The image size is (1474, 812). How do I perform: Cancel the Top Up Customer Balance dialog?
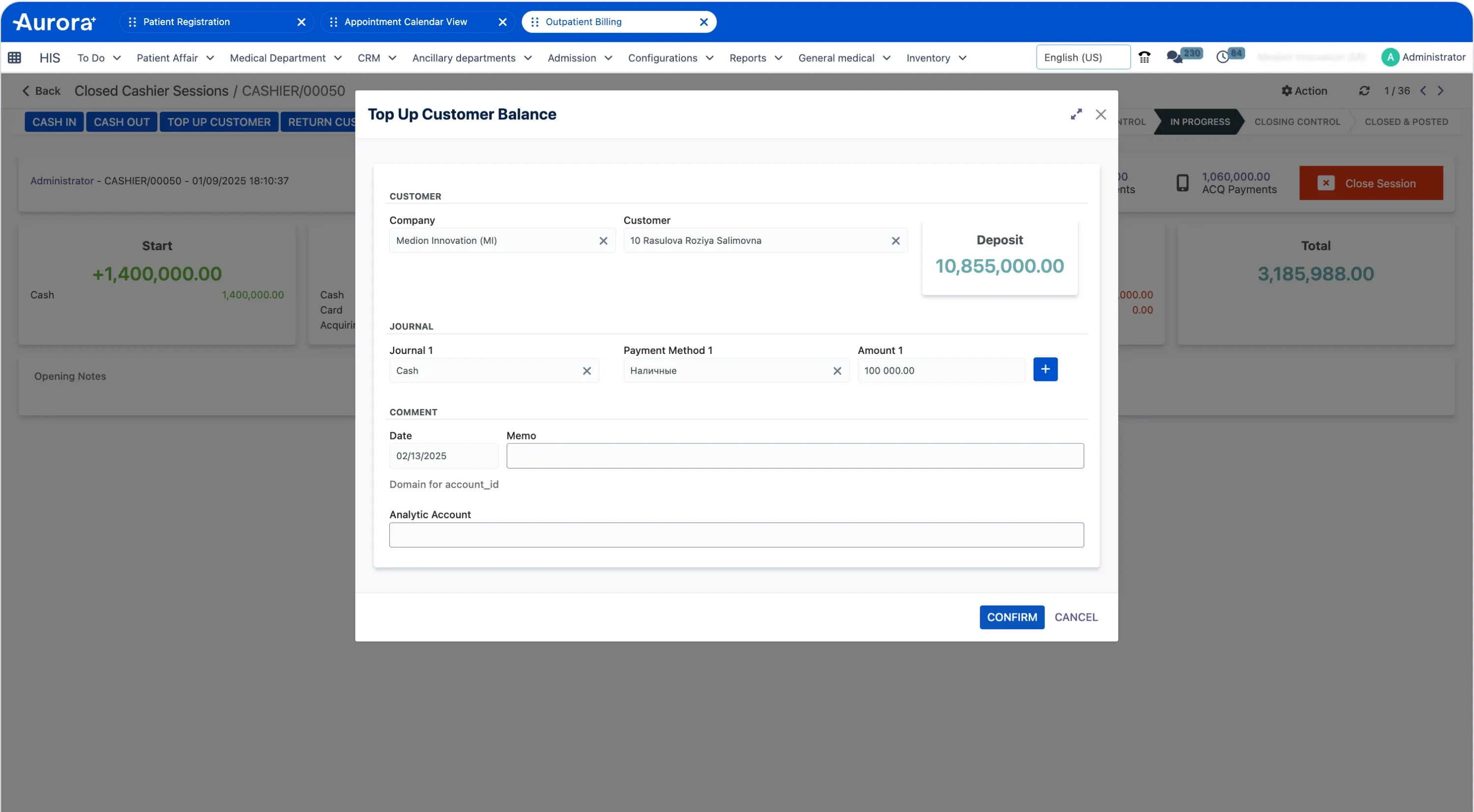coord(1076,617)
